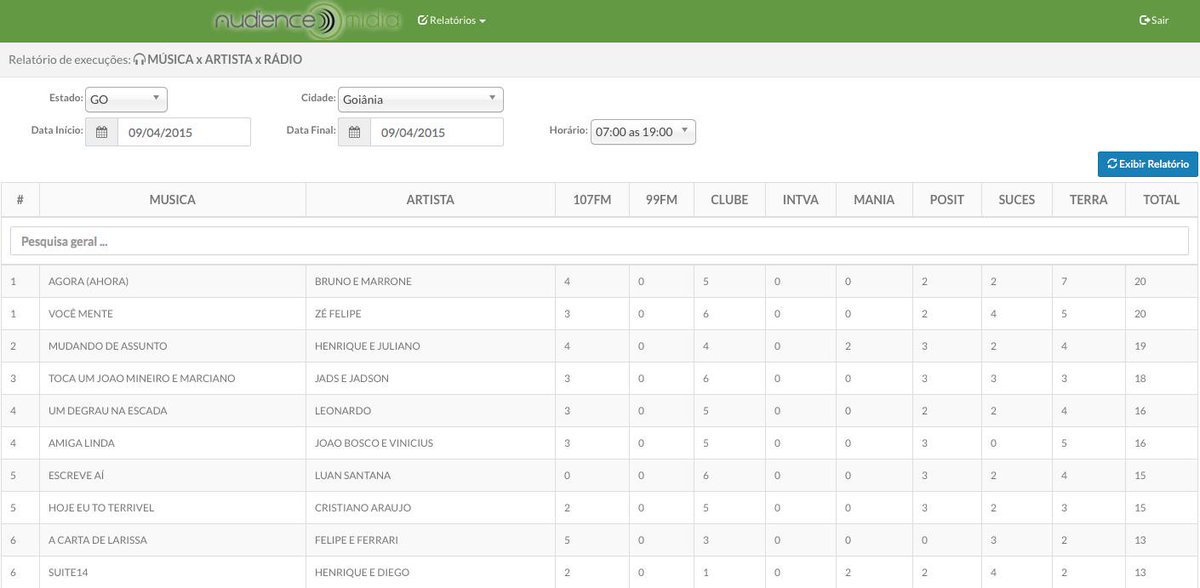The image size is (1200, 588).
Task: Click calendar icon beside Data Final
Action: tap(354, 132)
